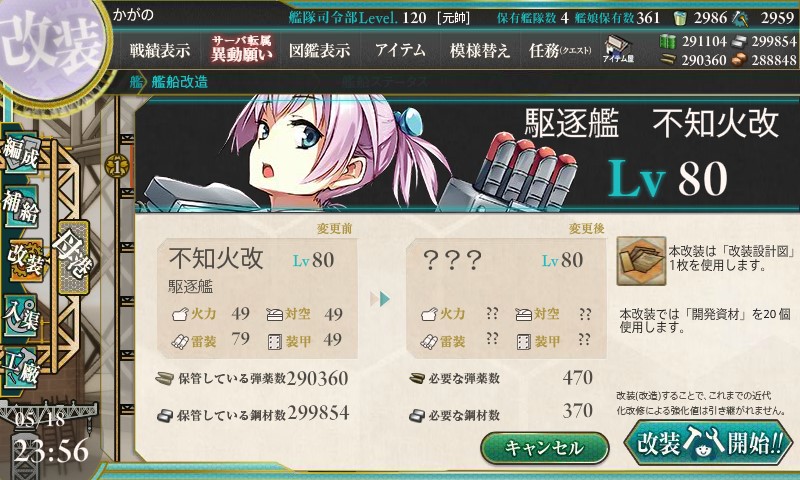Open the 工廠 factory sidebar icon
Image resolution: width=800 pixels, height=480 pixels.
pos(21,366)
